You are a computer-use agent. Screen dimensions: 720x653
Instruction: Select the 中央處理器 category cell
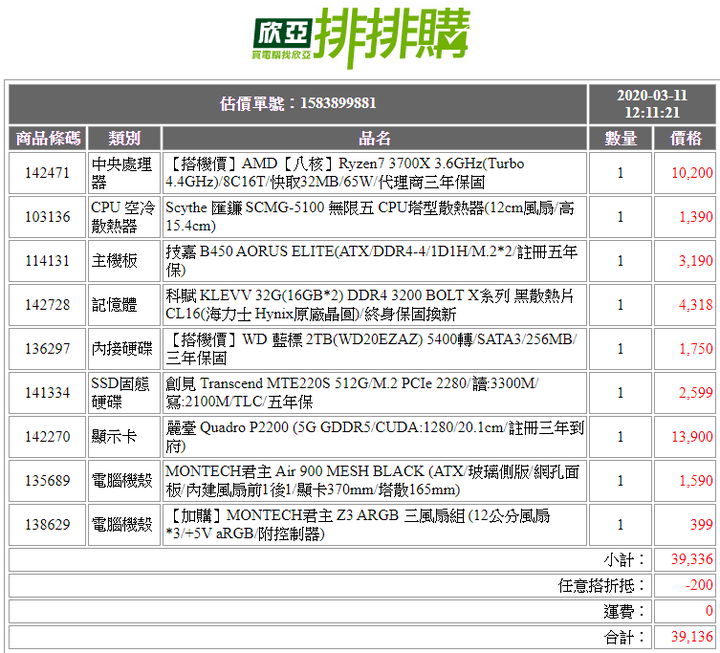[x=124, y=173]
